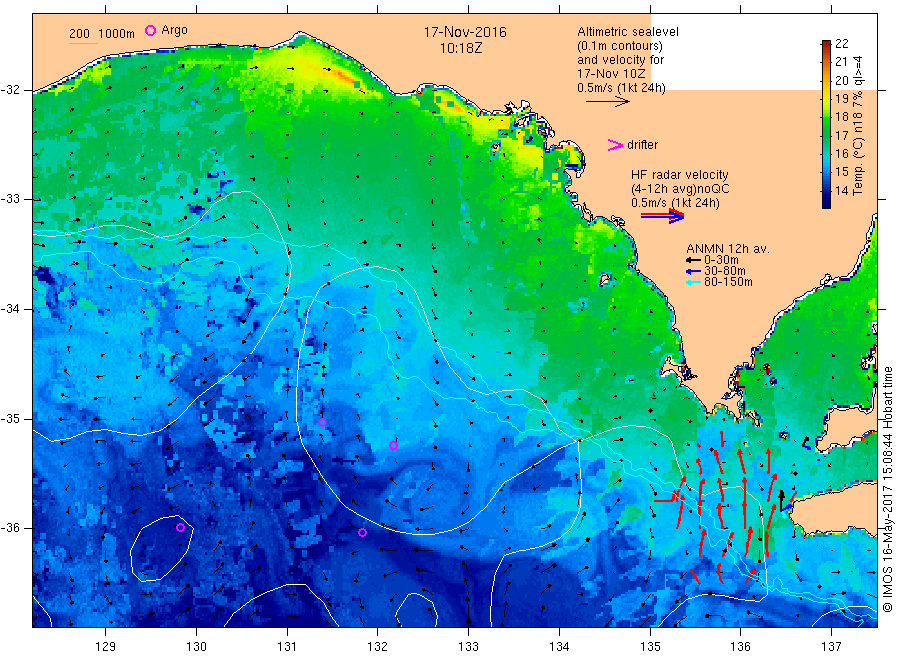This screenshot has height=660, width=900.
Task: Click the blue 30-80m ANMN arrow
Action: coord(693,271)
